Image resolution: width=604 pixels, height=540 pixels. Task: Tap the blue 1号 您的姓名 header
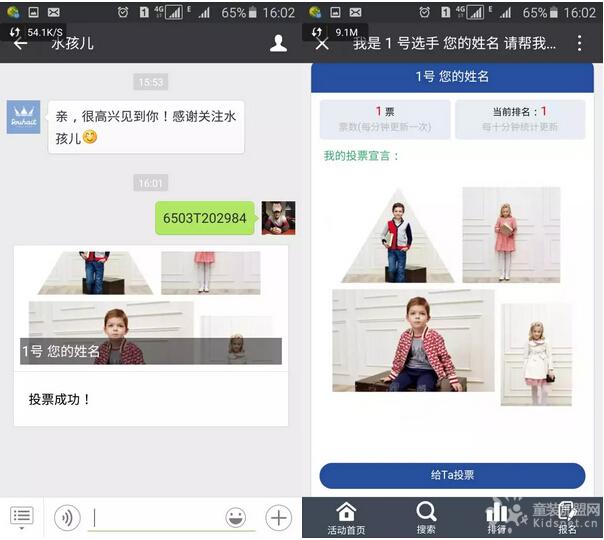tap(452, 77)
